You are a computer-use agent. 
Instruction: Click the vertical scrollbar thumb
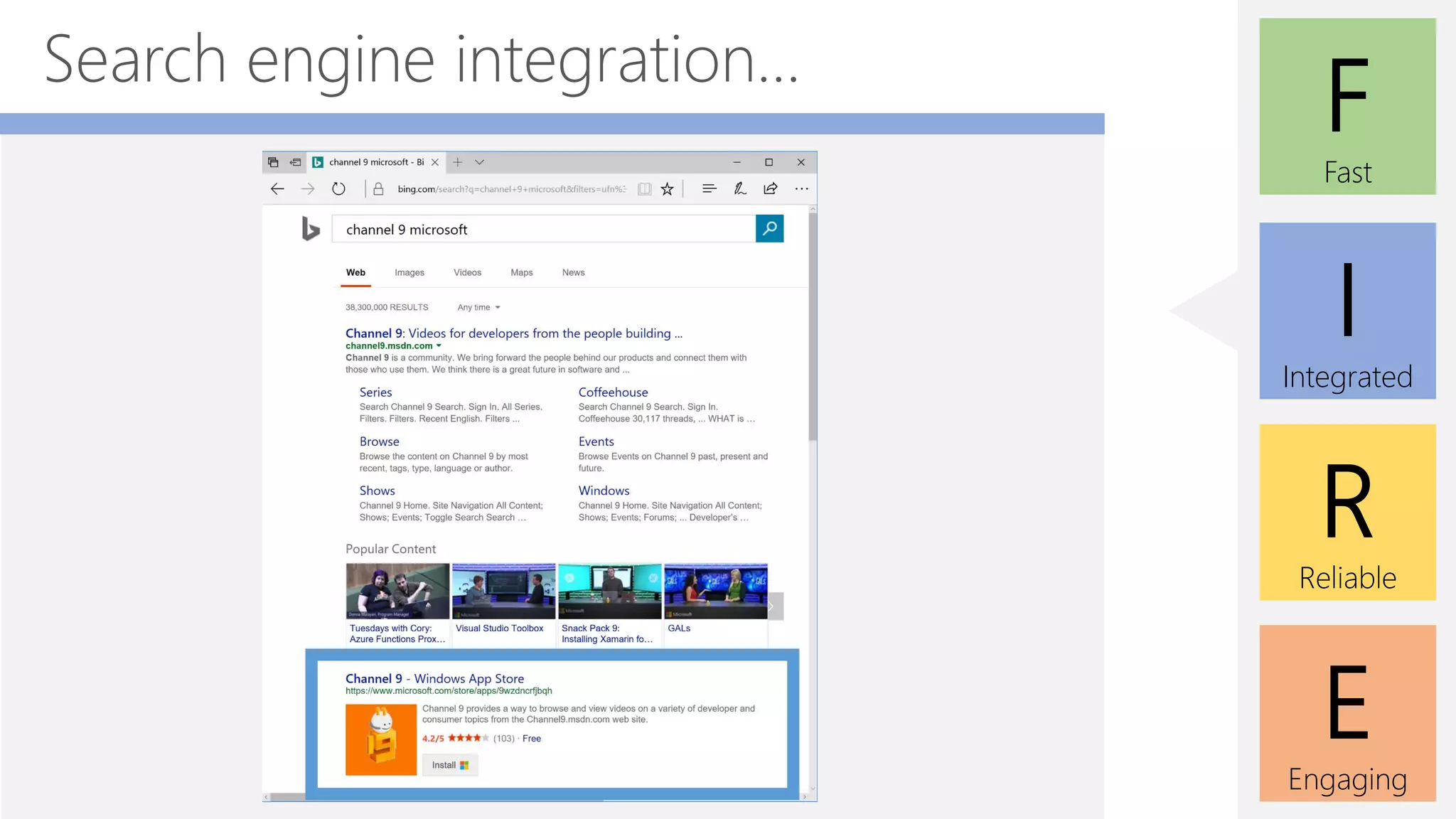point(813,327)
